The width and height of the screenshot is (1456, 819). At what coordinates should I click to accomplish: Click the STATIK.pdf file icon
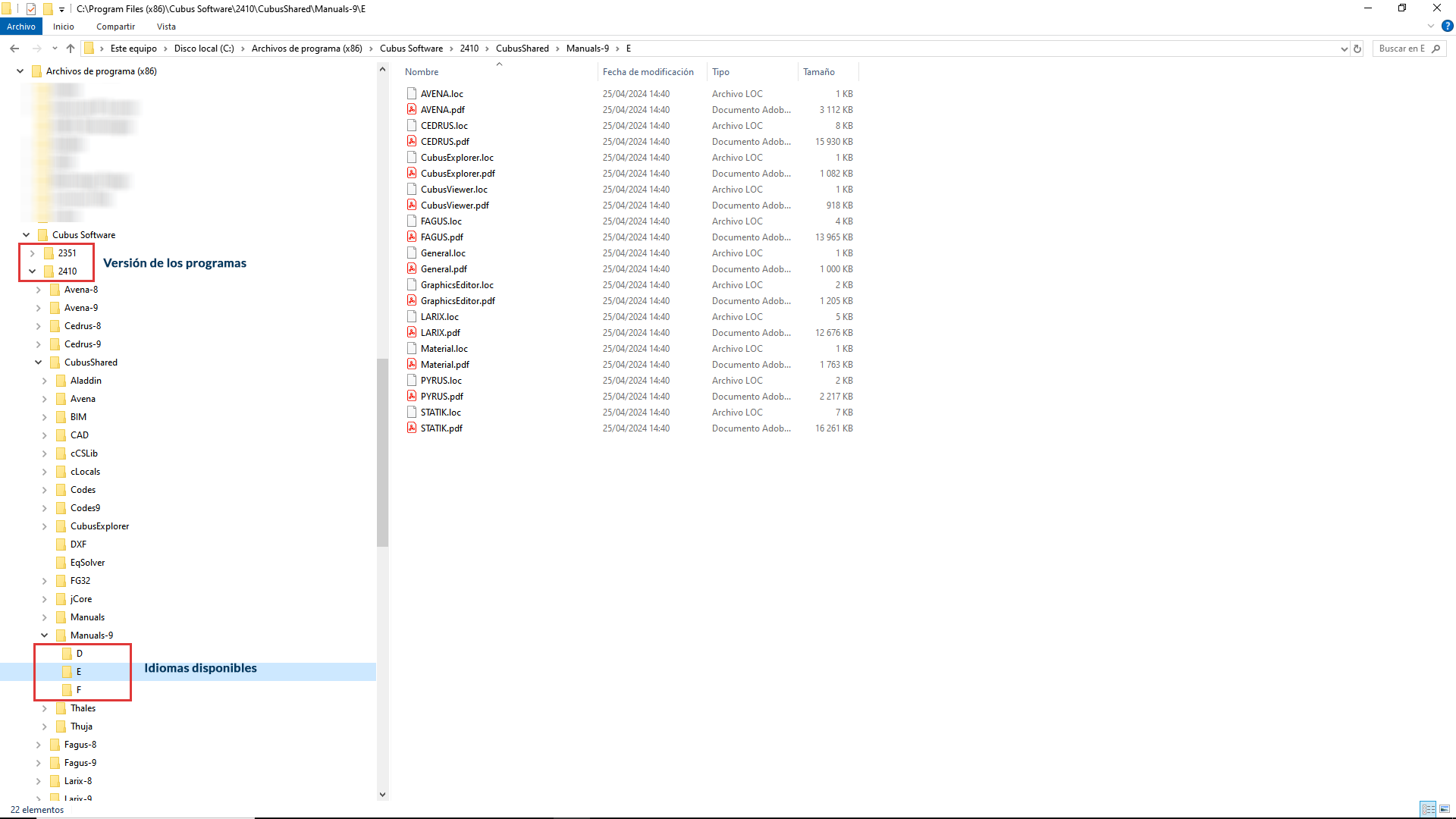[412, 428]
